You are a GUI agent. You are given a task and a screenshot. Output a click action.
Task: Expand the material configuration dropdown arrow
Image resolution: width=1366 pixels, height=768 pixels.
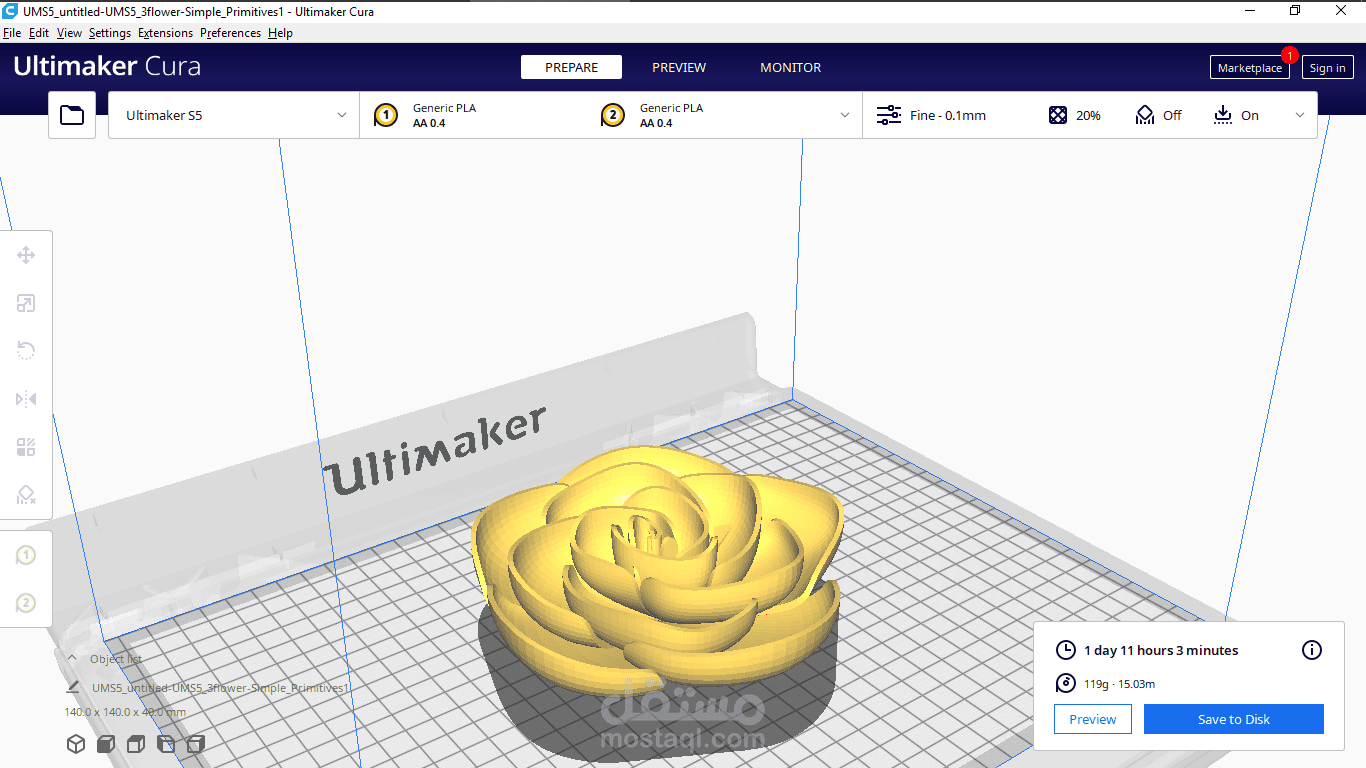845,115
